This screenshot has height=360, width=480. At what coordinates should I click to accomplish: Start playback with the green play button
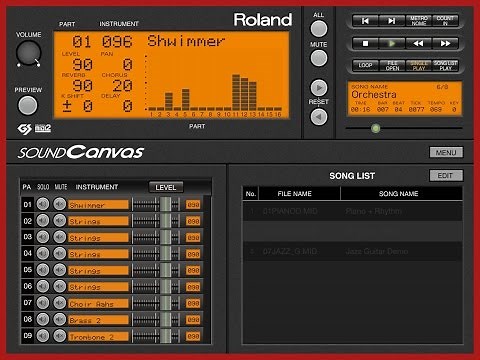coord(392,43)
